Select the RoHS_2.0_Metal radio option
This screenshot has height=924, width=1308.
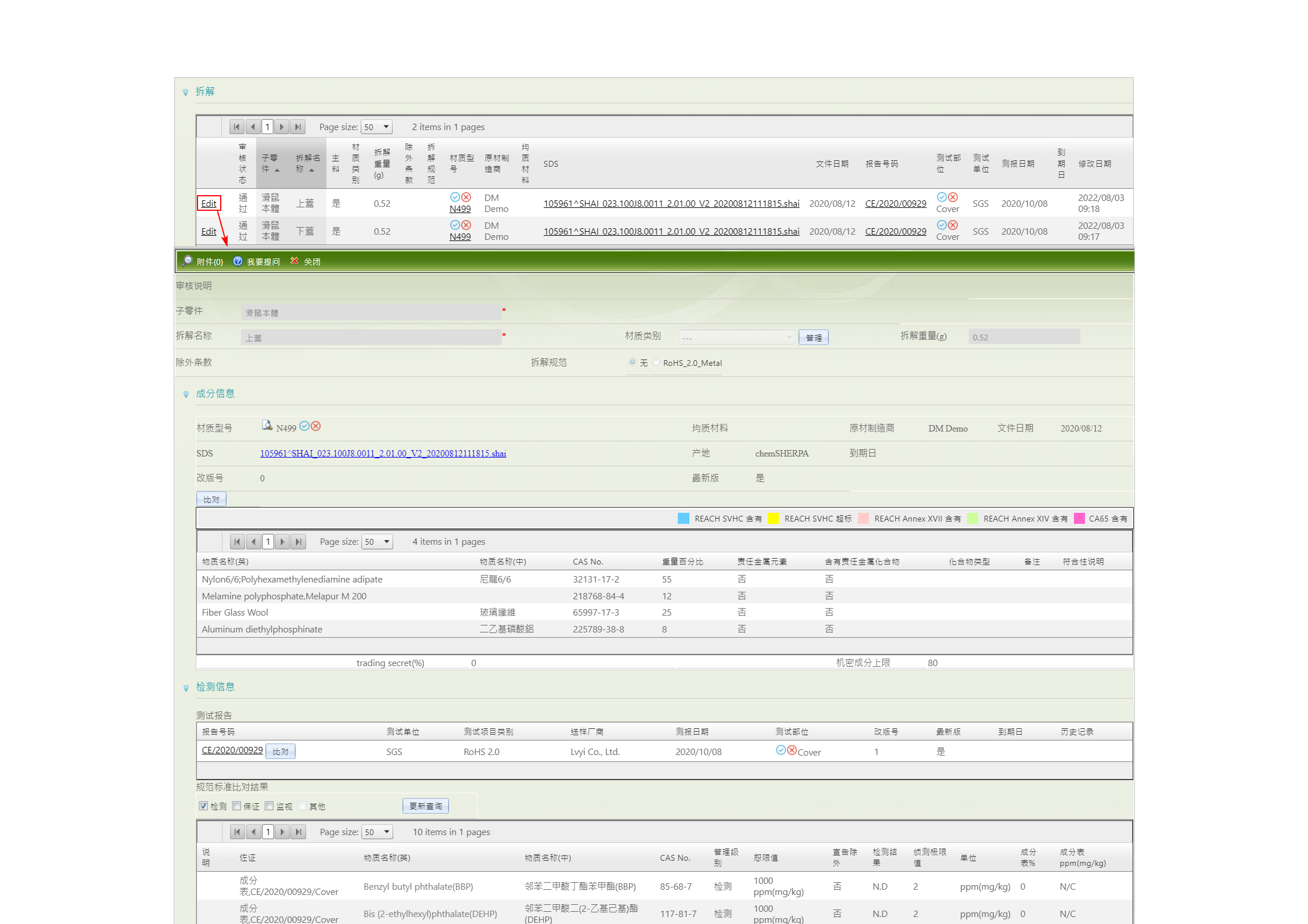656,362
